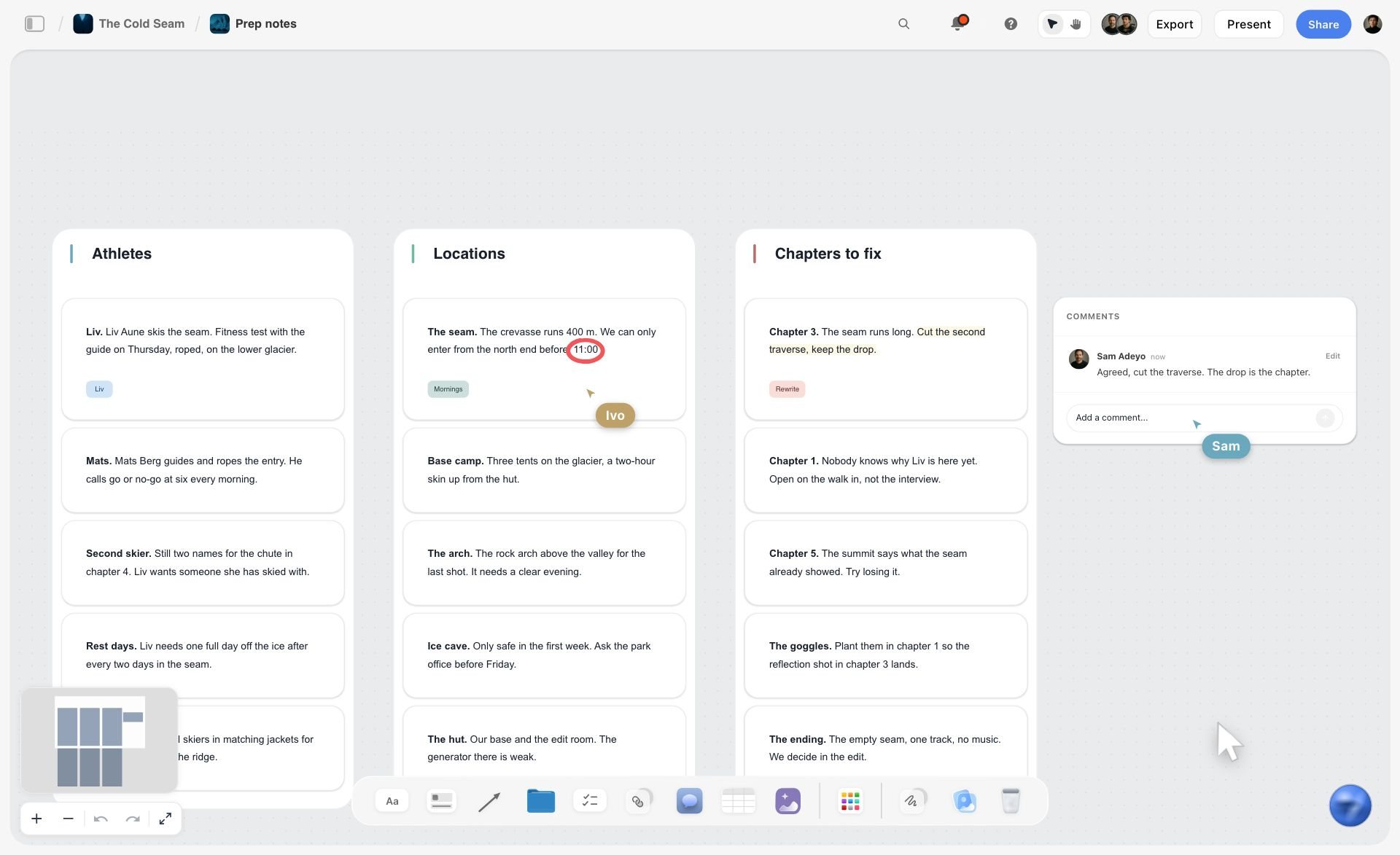Viewport: 1400px width, 855px height.
Task: Click the redo arrow
Action: click(133, 819)
